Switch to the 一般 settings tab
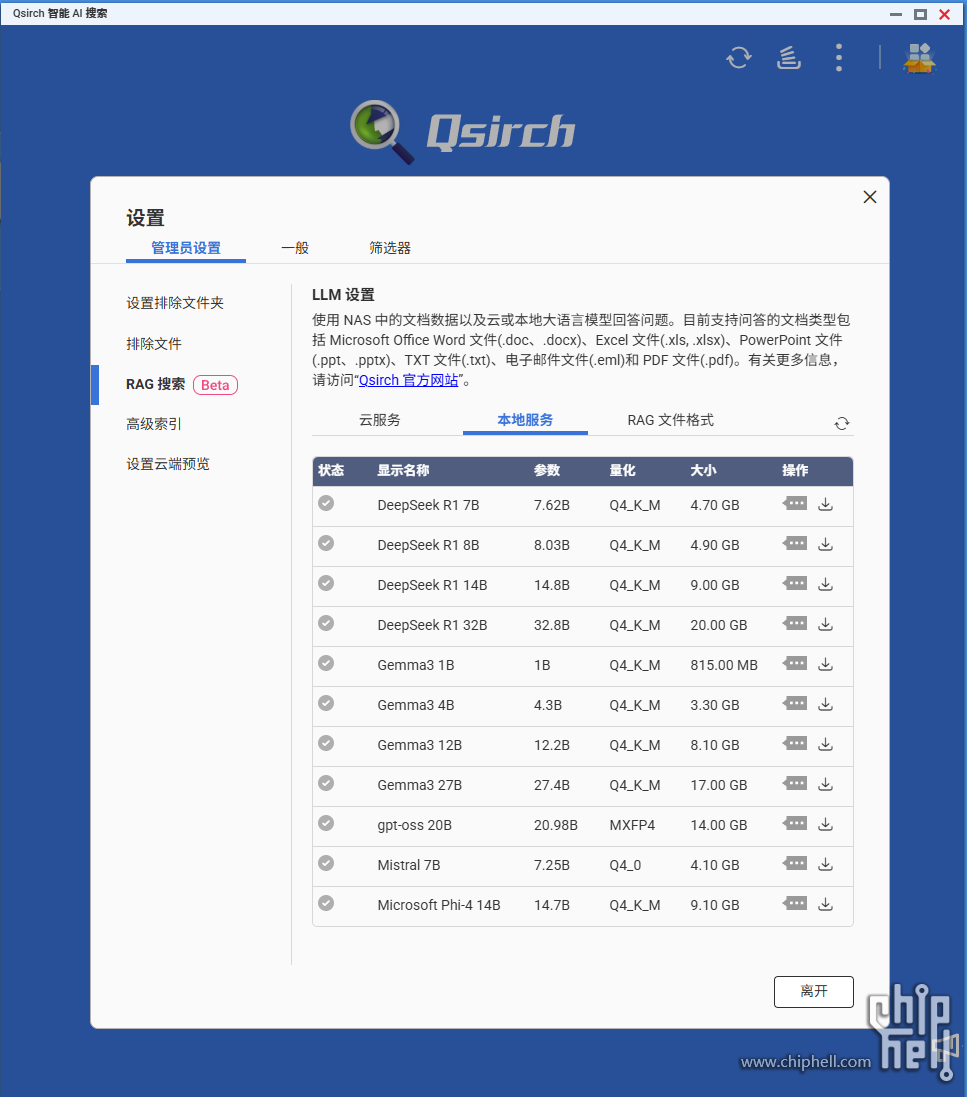 294,248
